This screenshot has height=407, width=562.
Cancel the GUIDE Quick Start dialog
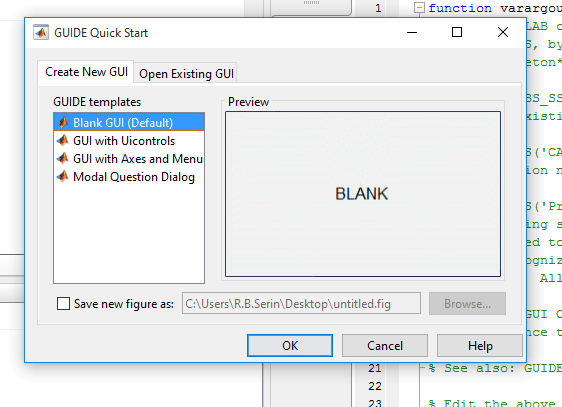(385, 346)
